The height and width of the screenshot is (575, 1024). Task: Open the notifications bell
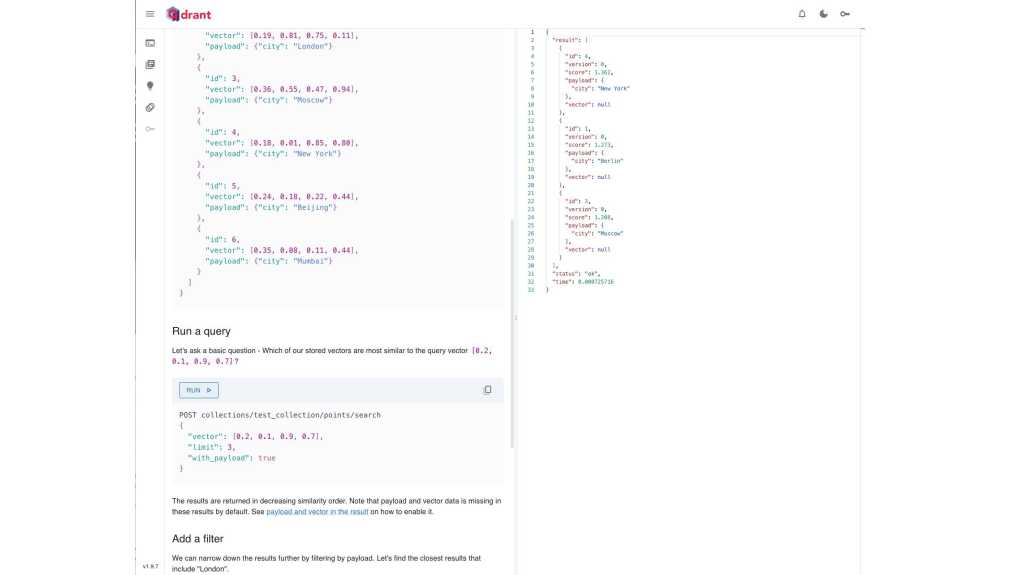tap(801, 14)
